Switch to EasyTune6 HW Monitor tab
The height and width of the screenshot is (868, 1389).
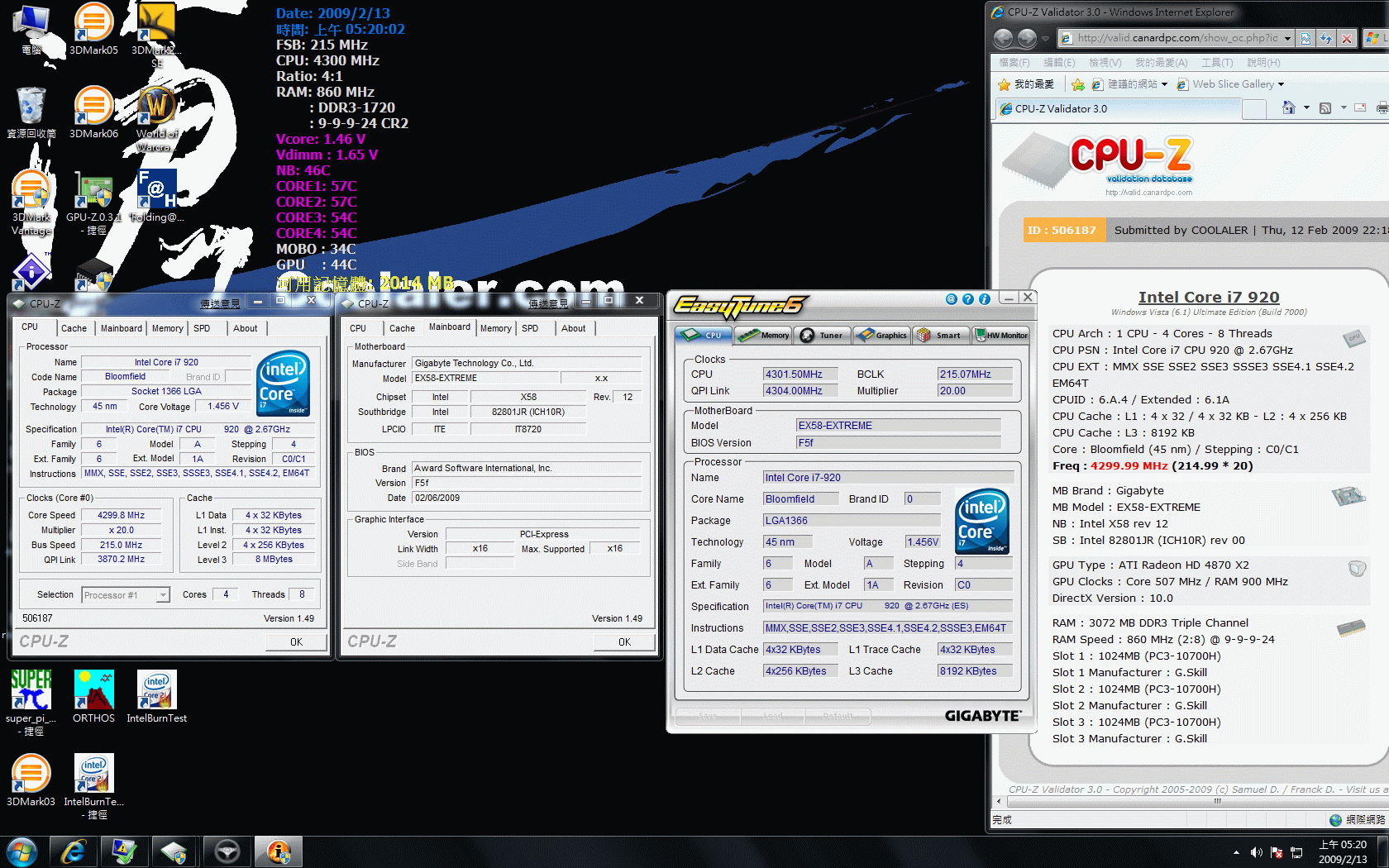tap(1000, 335)
